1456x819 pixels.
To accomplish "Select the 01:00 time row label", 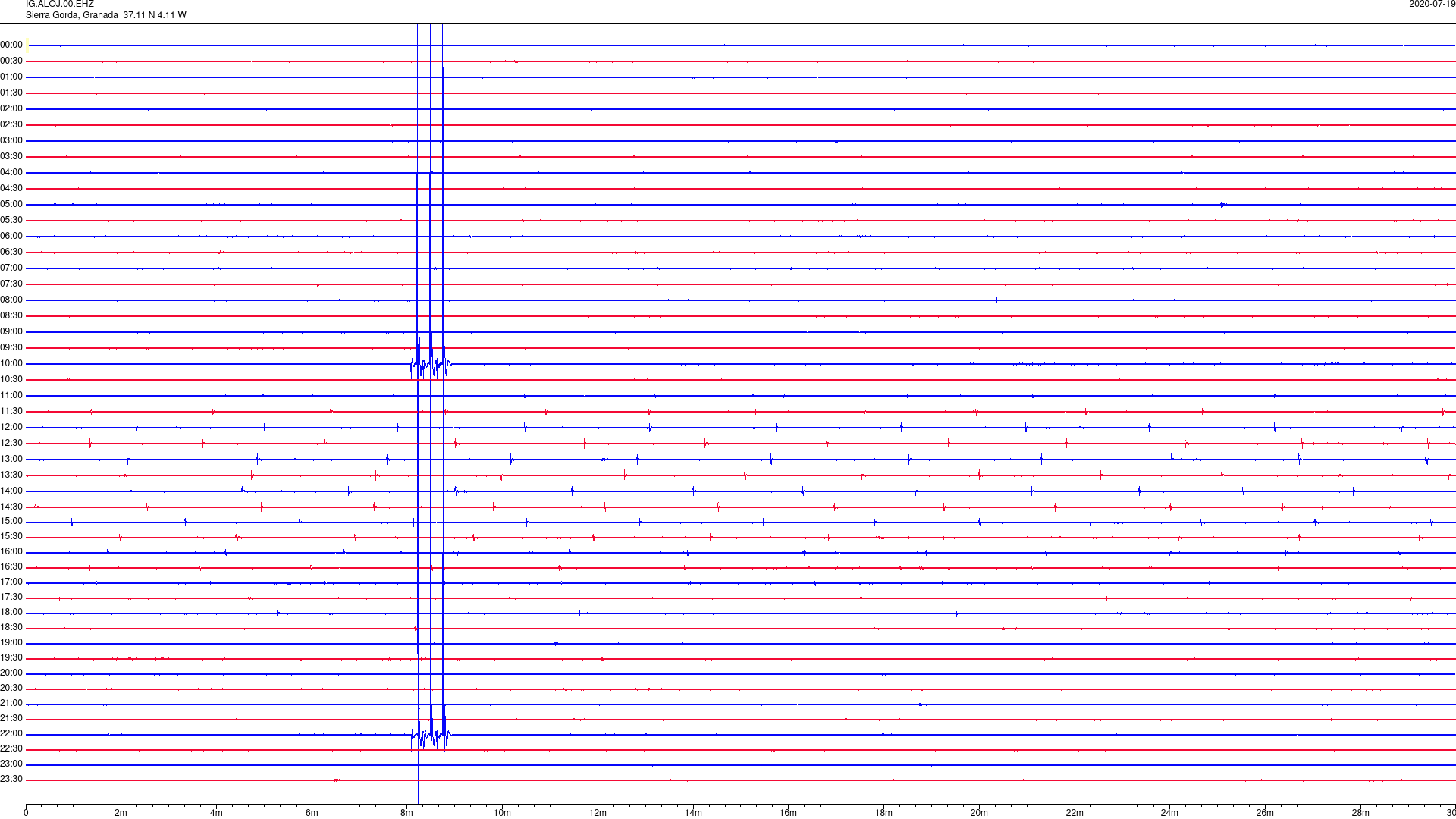I will [11, 77].
